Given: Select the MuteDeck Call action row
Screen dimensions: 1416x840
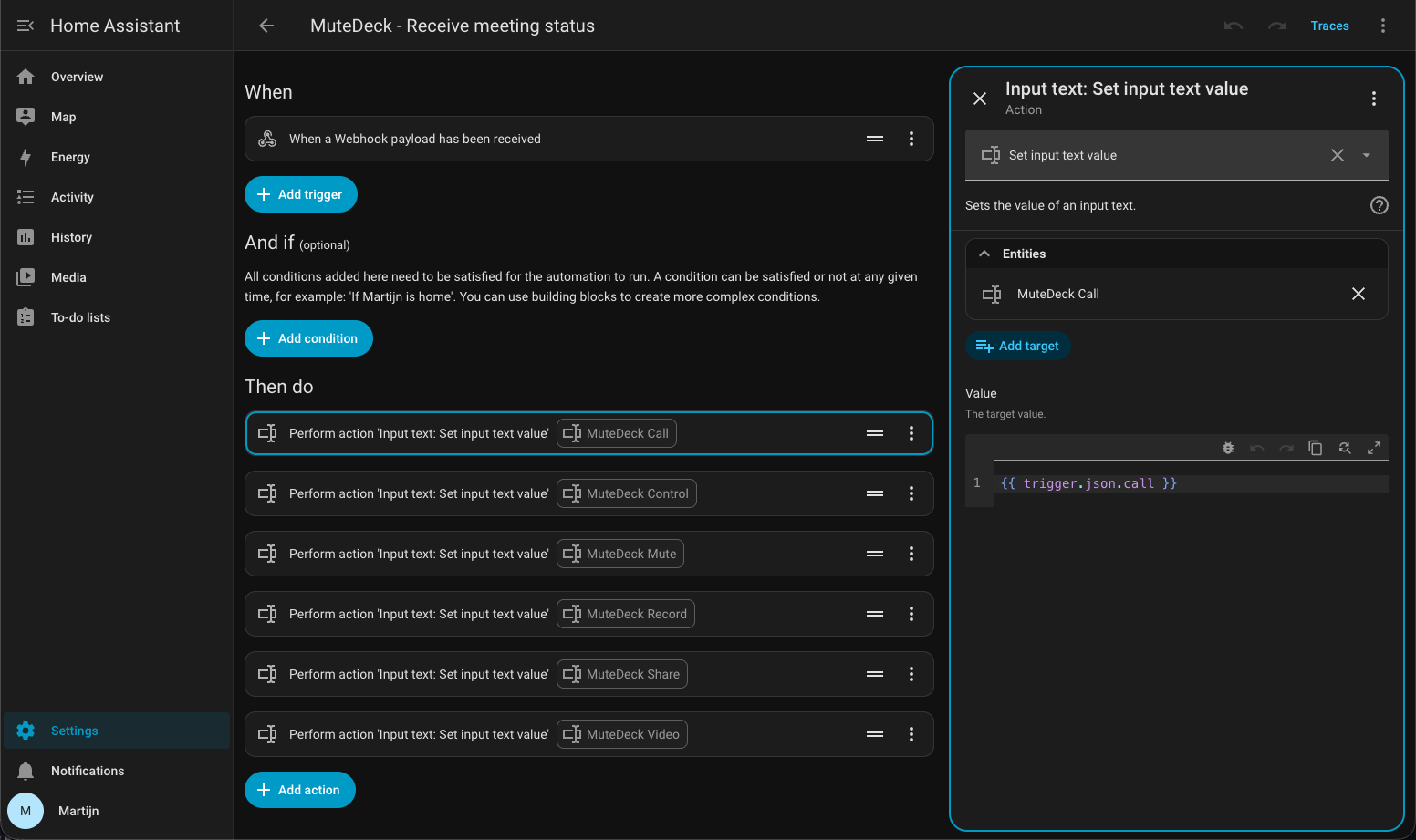Looking at the screenshot, I should [588, 433].
